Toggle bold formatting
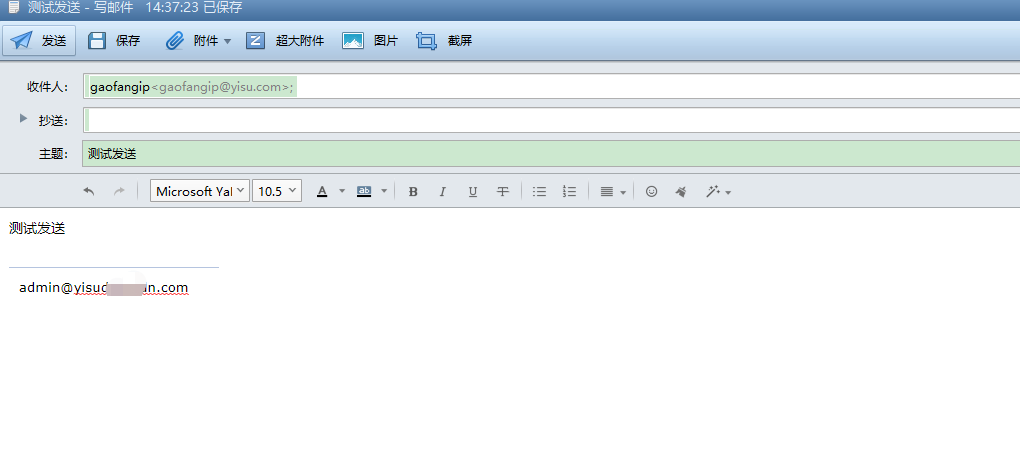1020x452 pixels. point(413,191)
